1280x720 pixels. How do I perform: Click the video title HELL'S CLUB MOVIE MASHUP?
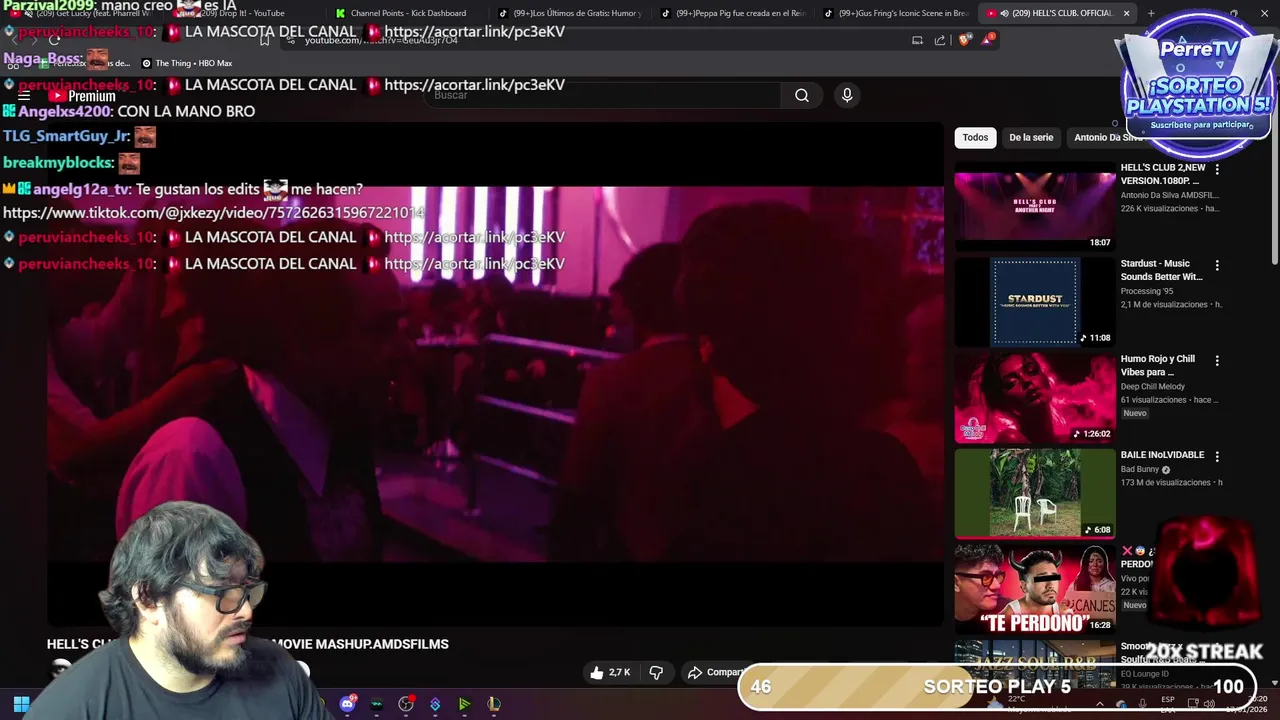pos(248,644)
